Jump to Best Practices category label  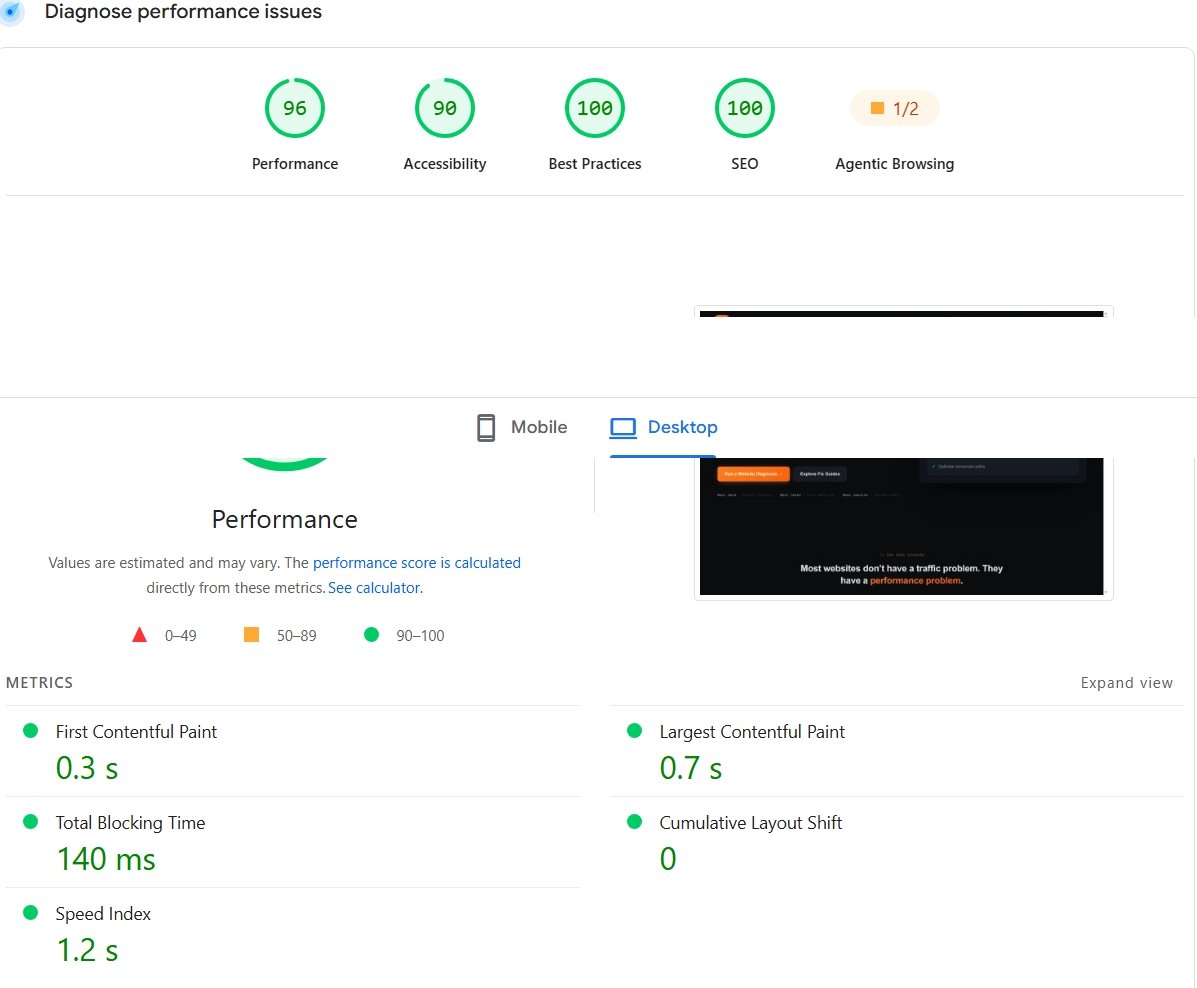click(x=595, y=163)
